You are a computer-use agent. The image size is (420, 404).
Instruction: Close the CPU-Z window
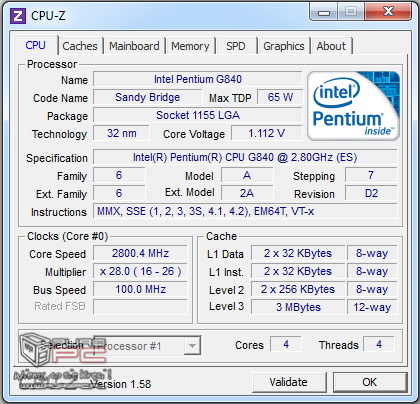(x=388, y=12)
